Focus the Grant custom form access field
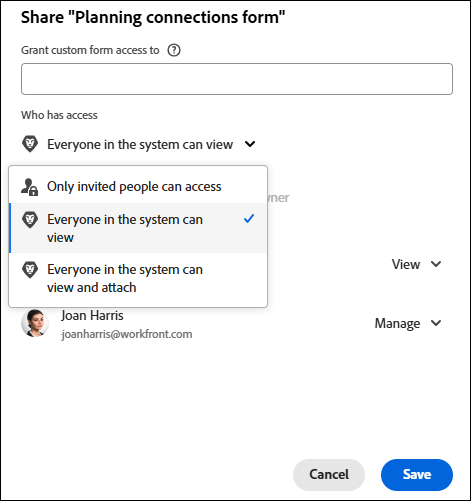This screenshot has height=501, width=471. pyautogui.click(x=237, y=79)
